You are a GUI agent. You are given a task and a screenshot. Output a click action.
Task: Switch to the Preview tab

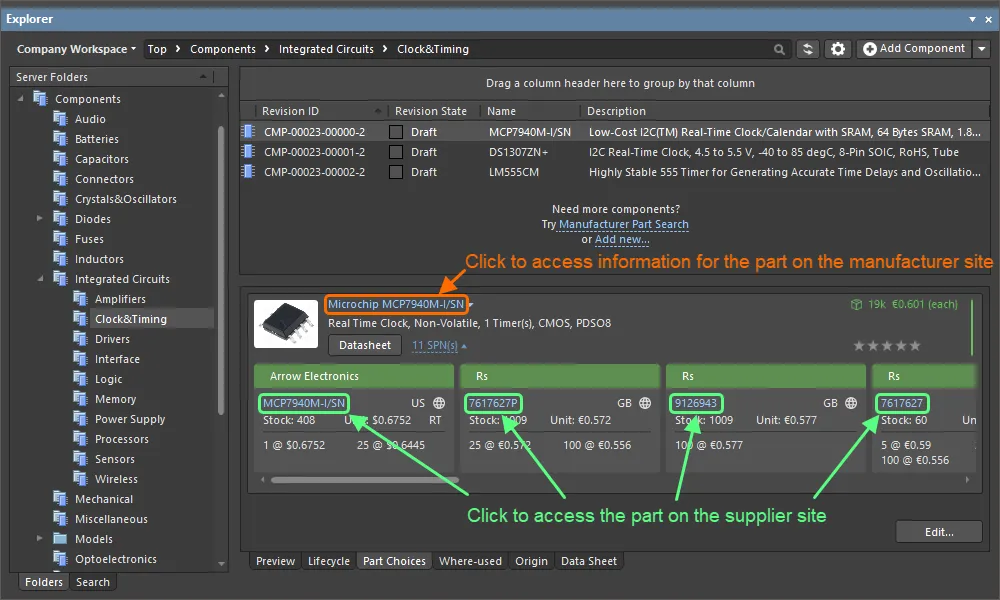tap(276, 561)
